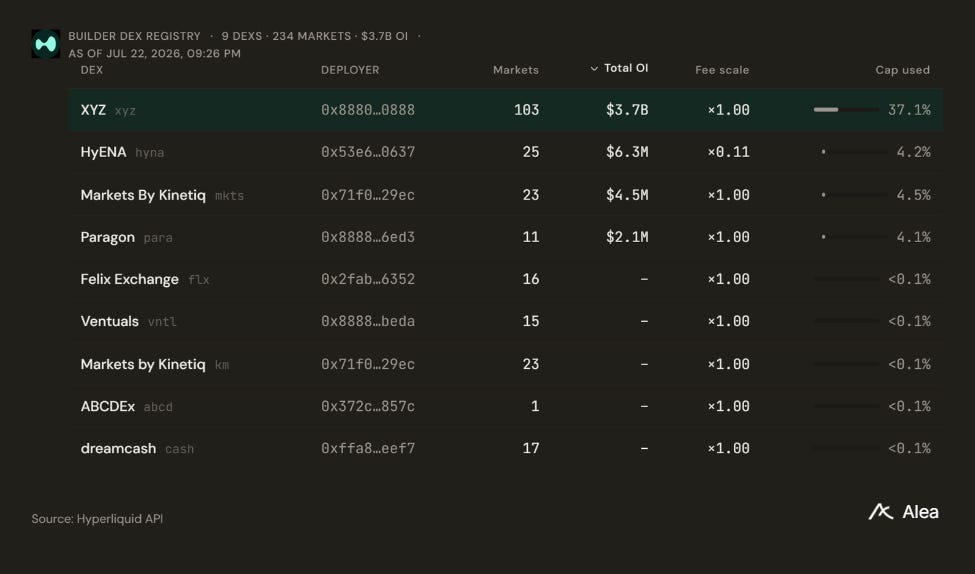975x574 pixels.
Task: Click the Hyperliquid logo icon
Action: pos(45,44)
